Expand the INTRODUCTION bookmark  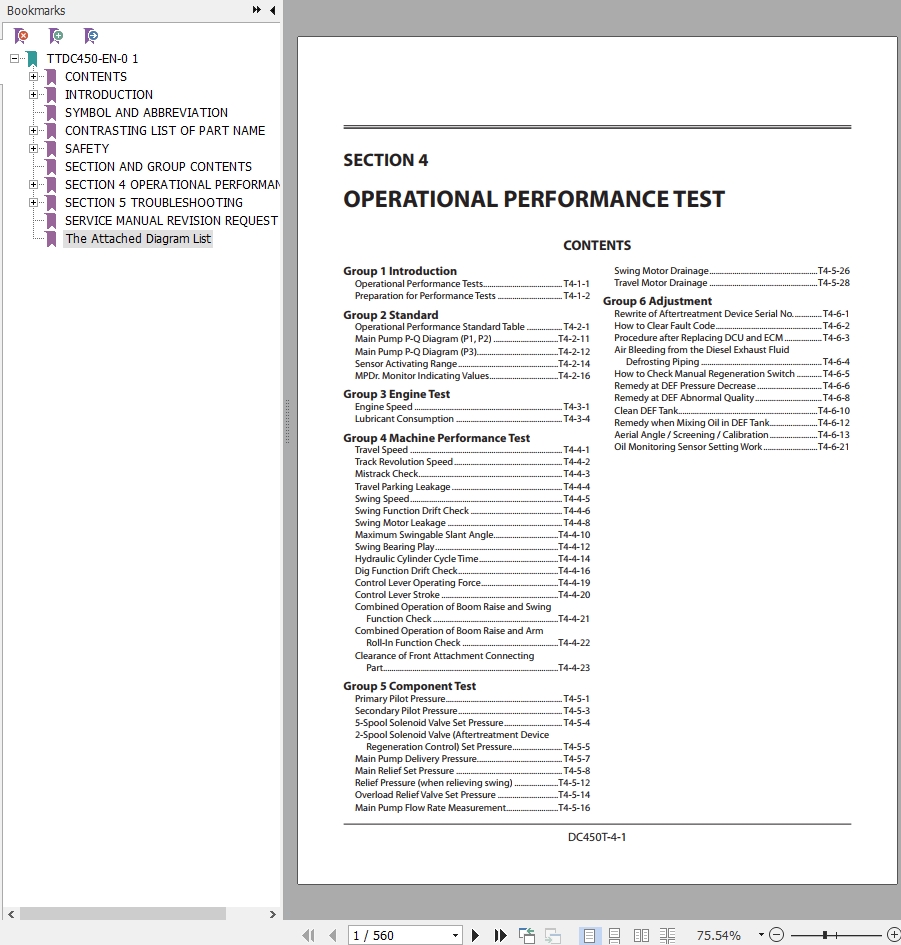click(34, 95)
